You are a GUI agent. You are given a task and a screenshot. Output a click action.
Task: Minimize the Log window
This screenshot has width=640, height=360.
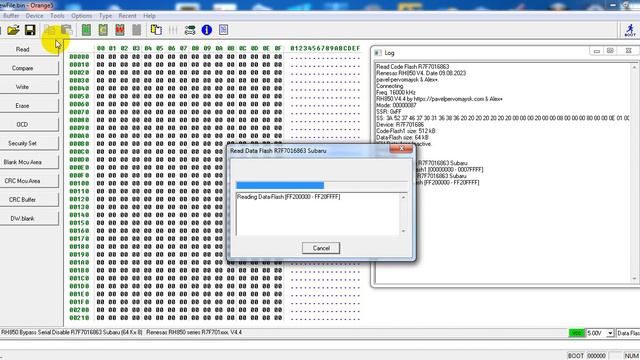(x=596, y=51)
